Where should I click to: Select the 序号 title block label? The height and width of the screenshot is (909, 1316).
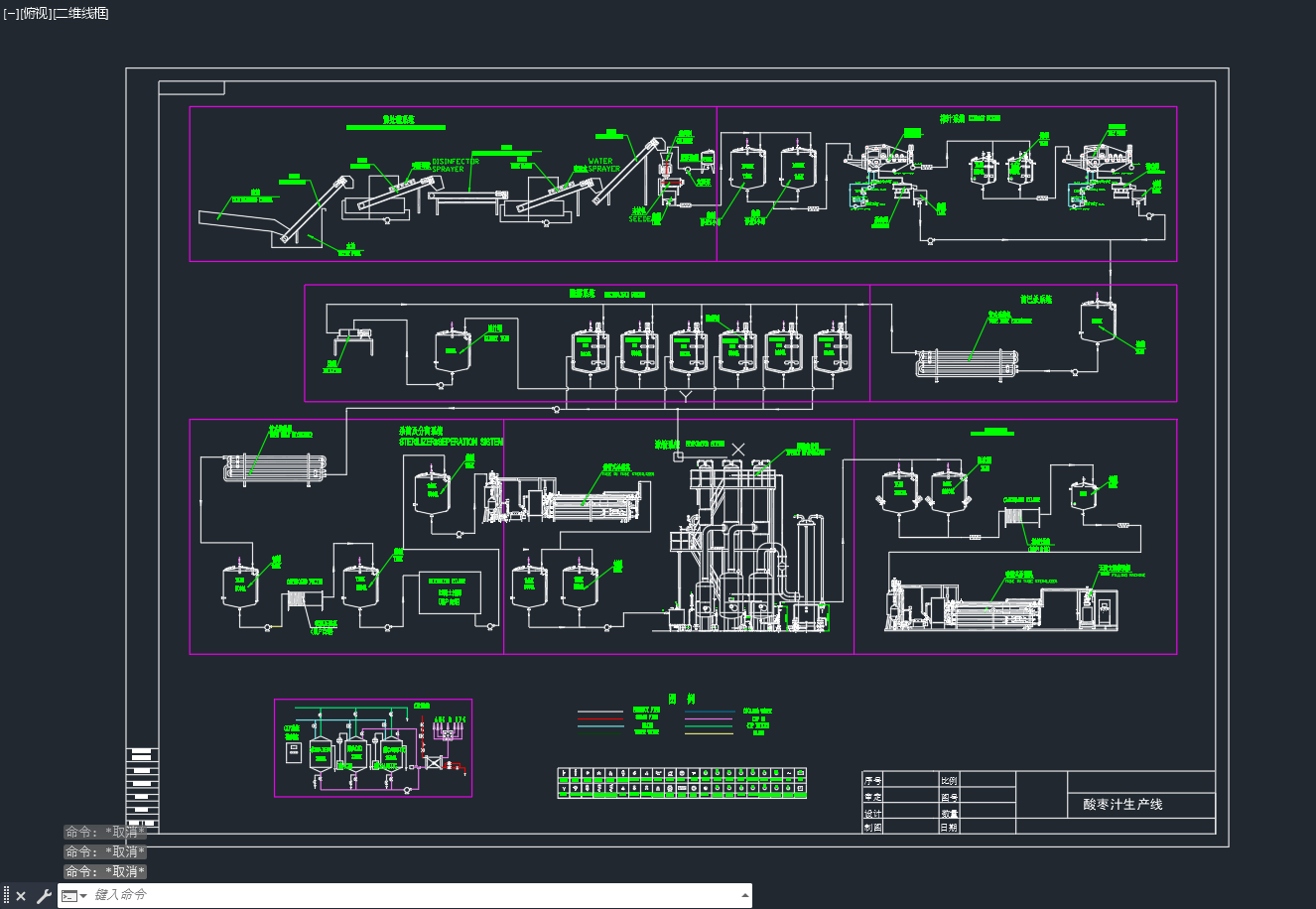(872, 781)
